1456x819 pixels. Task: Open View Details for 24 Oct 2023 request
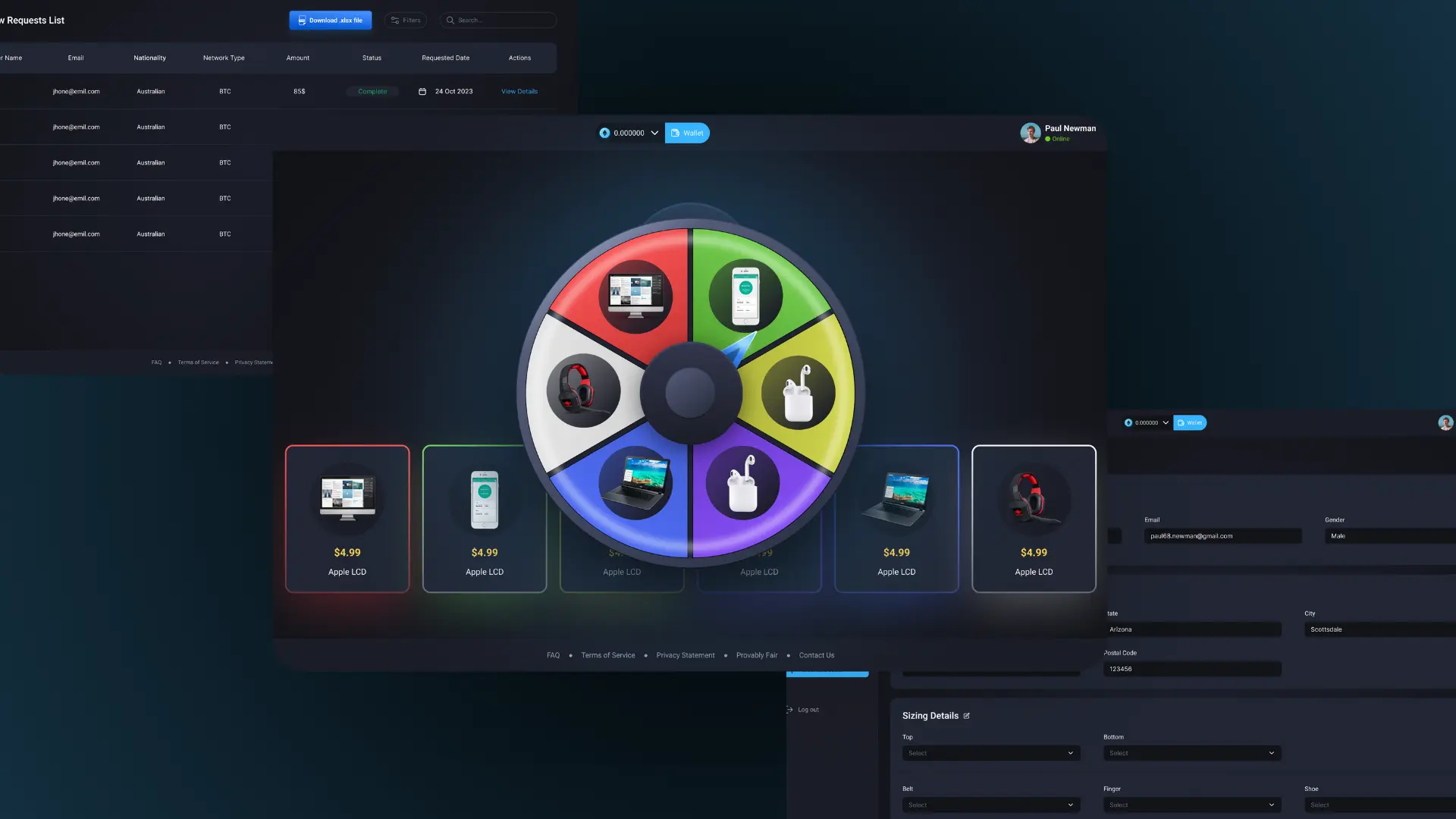[x=519, y=92]
